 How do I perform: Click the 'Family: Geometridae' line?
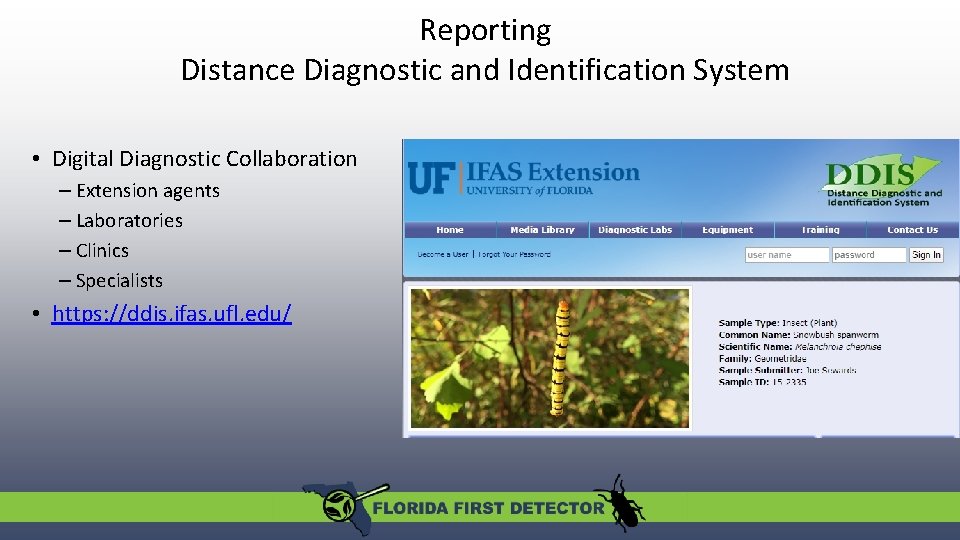(x=762, y=358)
